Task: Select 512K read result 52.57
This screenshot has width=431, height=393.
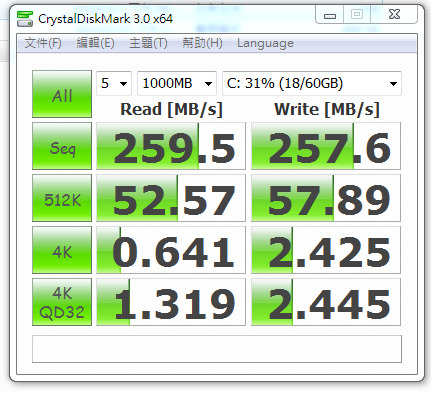Action: pos(171,198)
